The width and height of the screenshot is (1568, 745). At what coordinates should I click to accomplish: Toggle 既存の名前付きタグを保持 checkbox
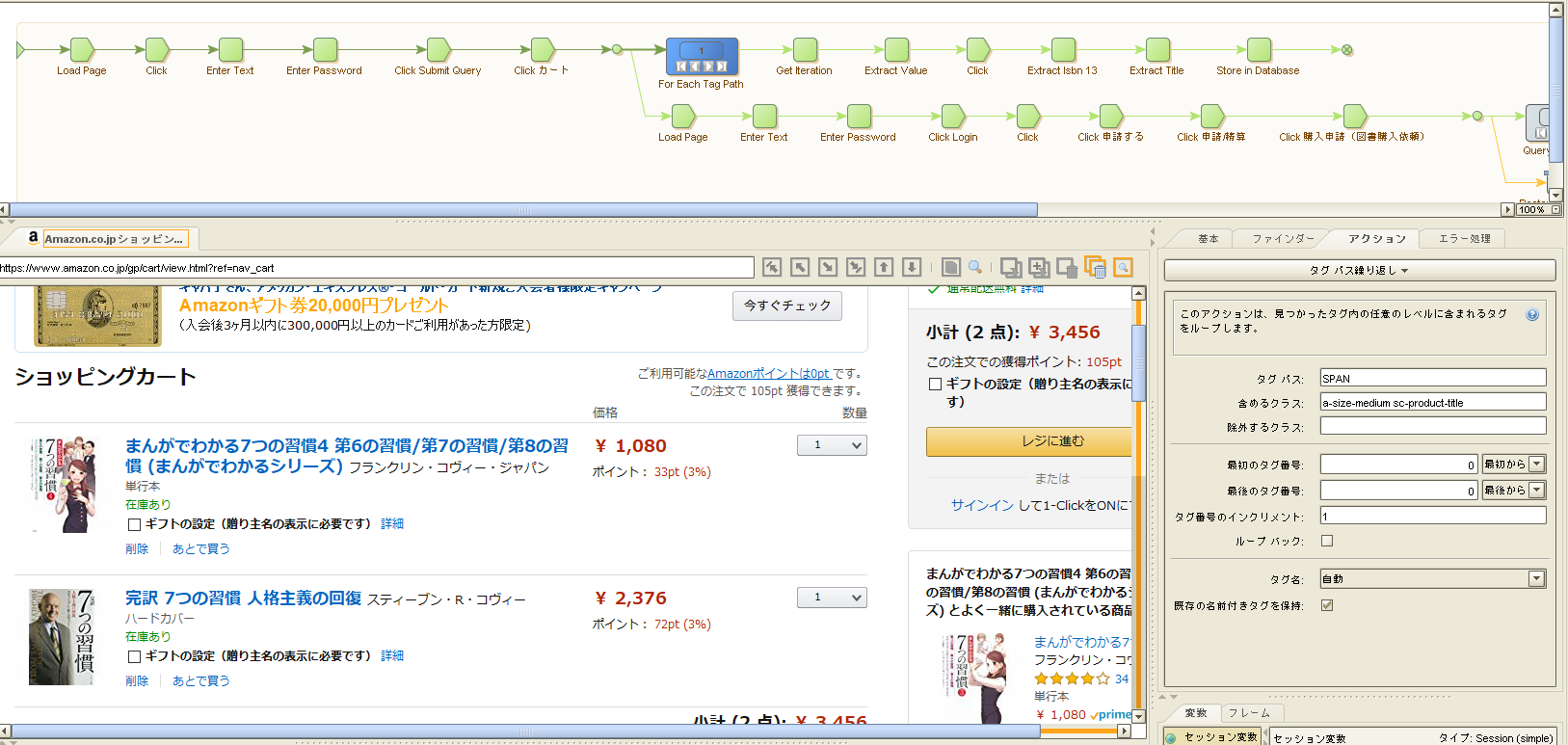[x=1327, y=605]
